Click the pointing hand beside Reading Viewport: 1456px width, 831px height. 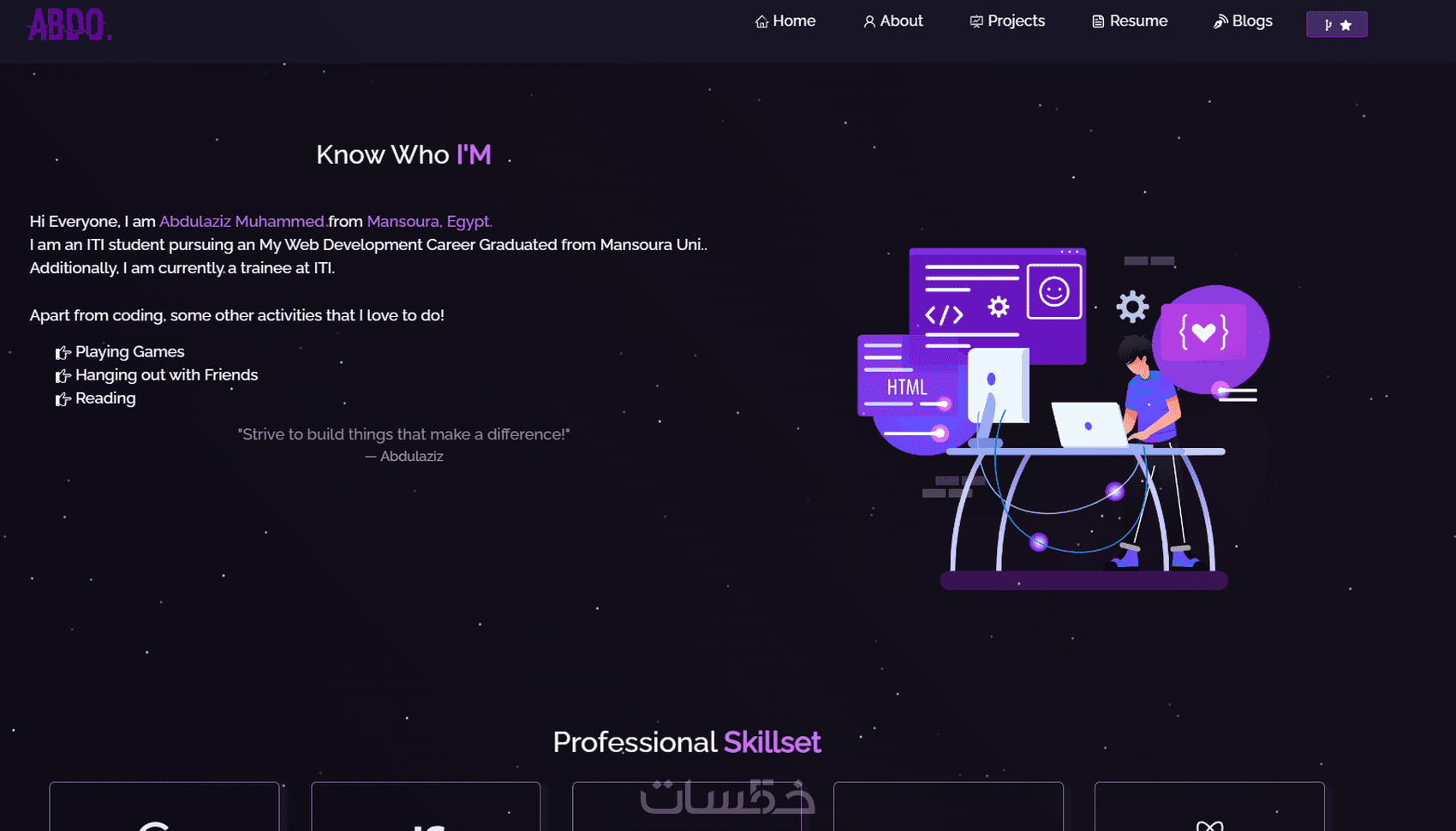coord(63,399)
